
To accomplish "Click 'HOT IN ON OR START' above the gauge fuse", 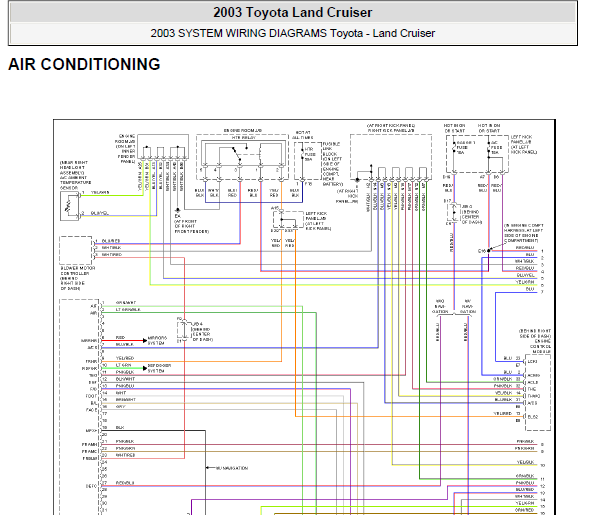I will pos(454,128).
